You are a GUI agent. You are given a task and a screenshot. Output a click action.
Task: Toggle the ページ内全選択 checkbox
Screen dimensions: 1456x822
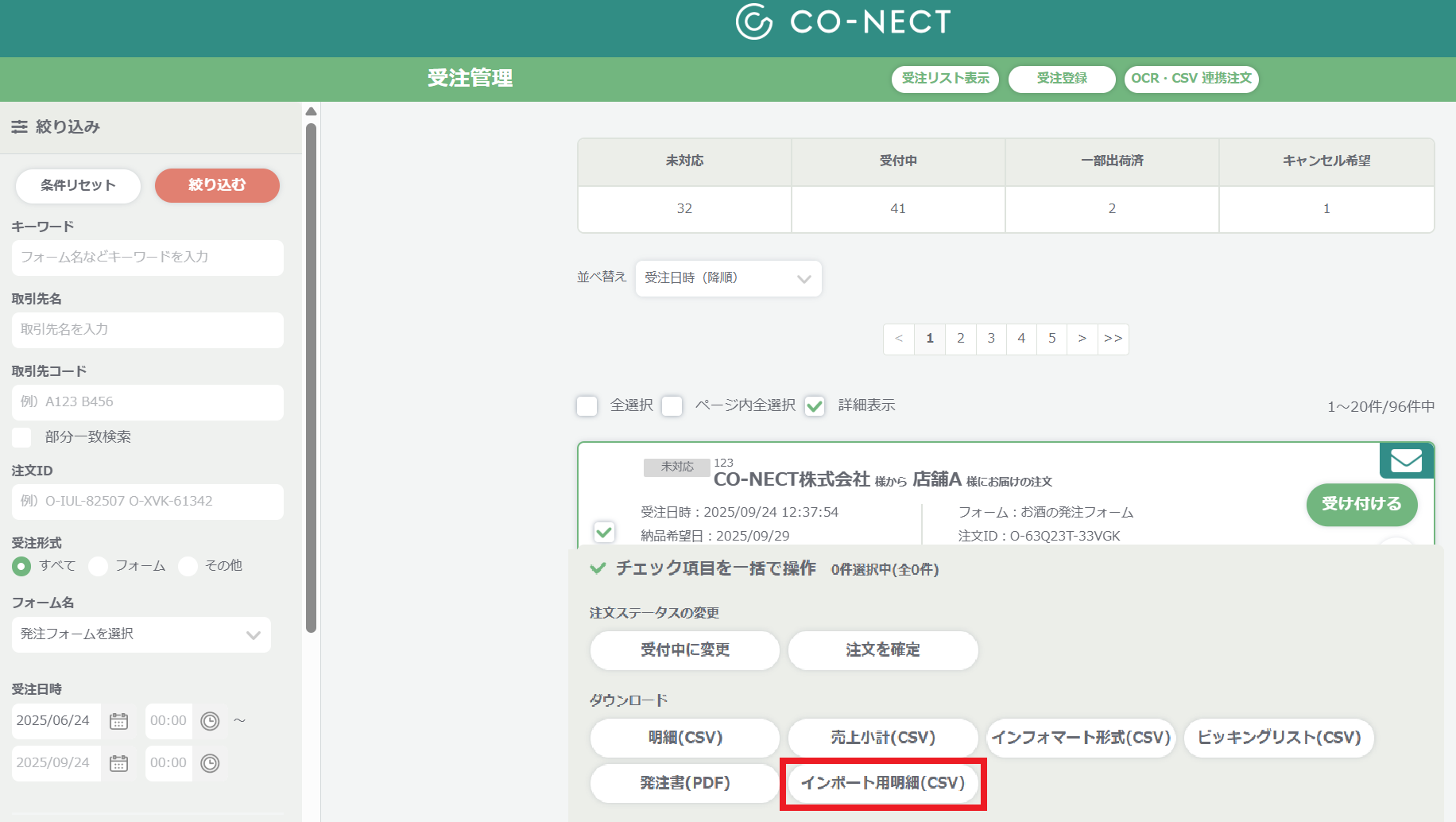(672, 406)
